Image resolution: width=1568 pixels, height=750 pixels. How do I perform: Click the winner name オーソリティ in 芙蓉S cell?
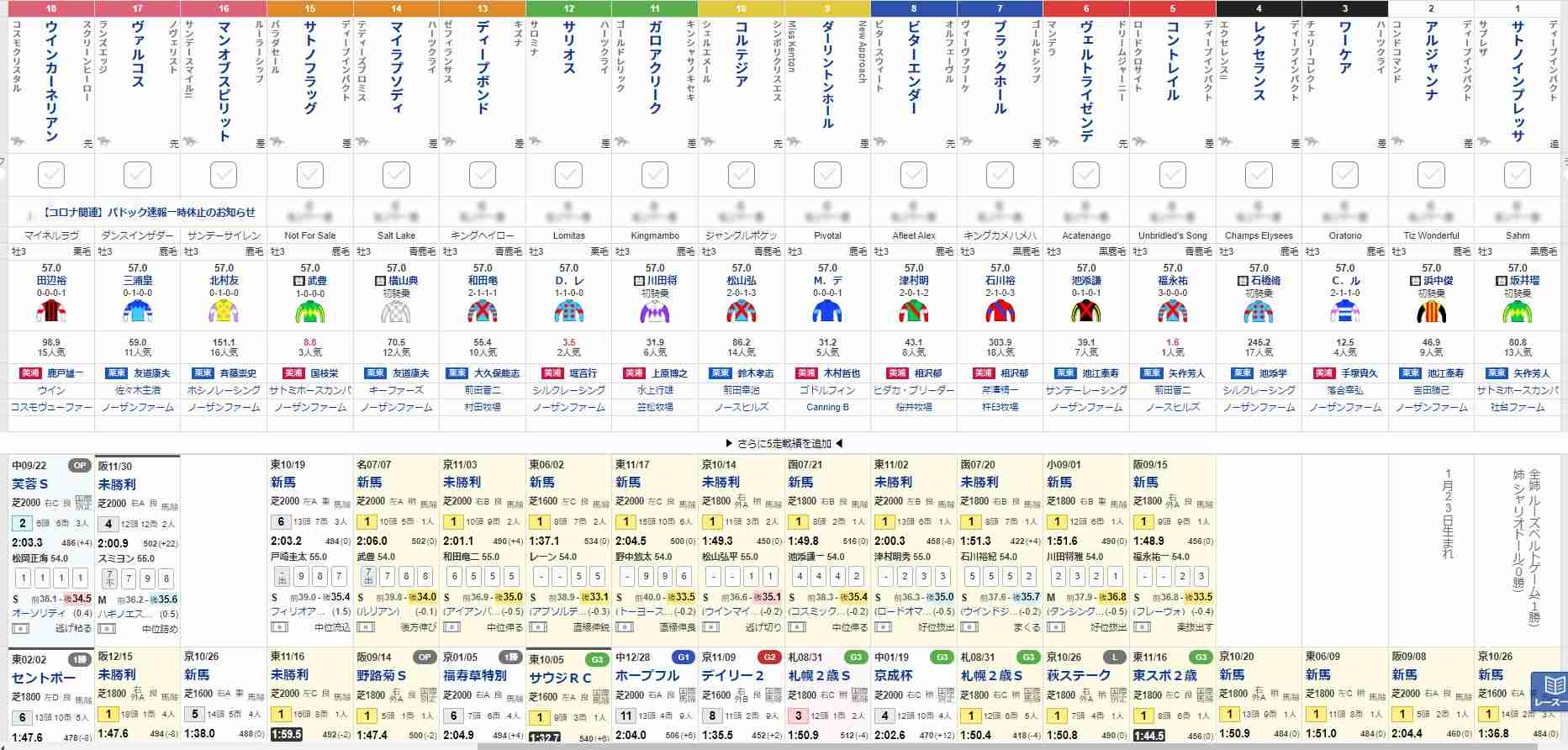pos(39,614)
